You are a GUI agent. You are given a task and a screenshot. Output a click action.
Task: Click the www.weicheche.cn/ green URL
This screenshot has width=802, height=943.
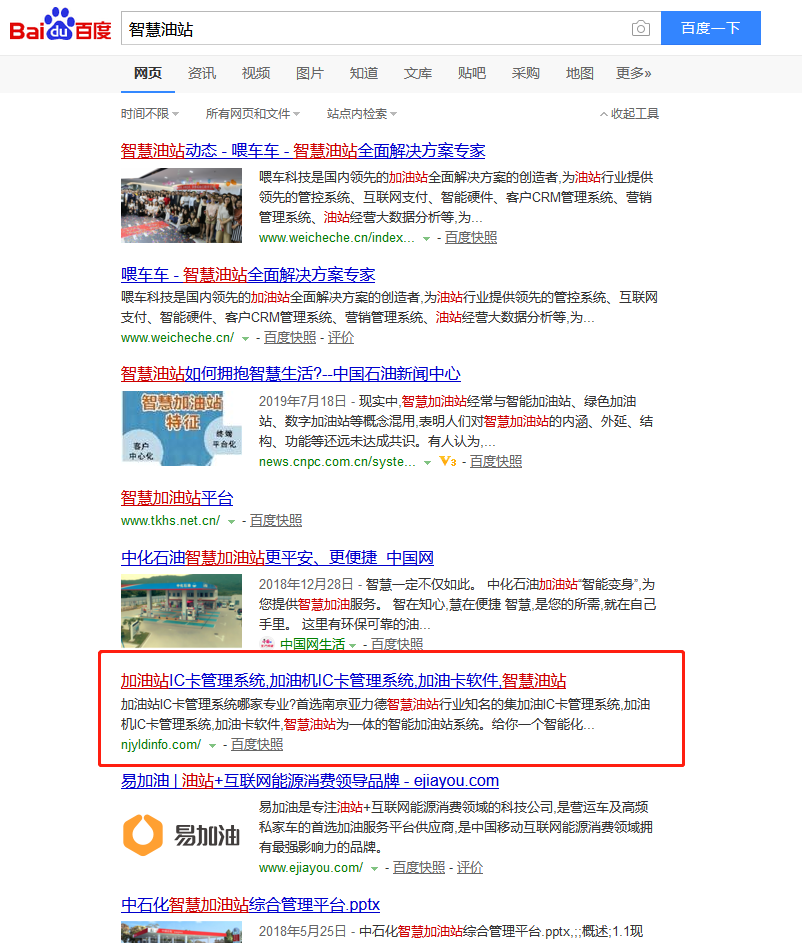coord(177,337)
